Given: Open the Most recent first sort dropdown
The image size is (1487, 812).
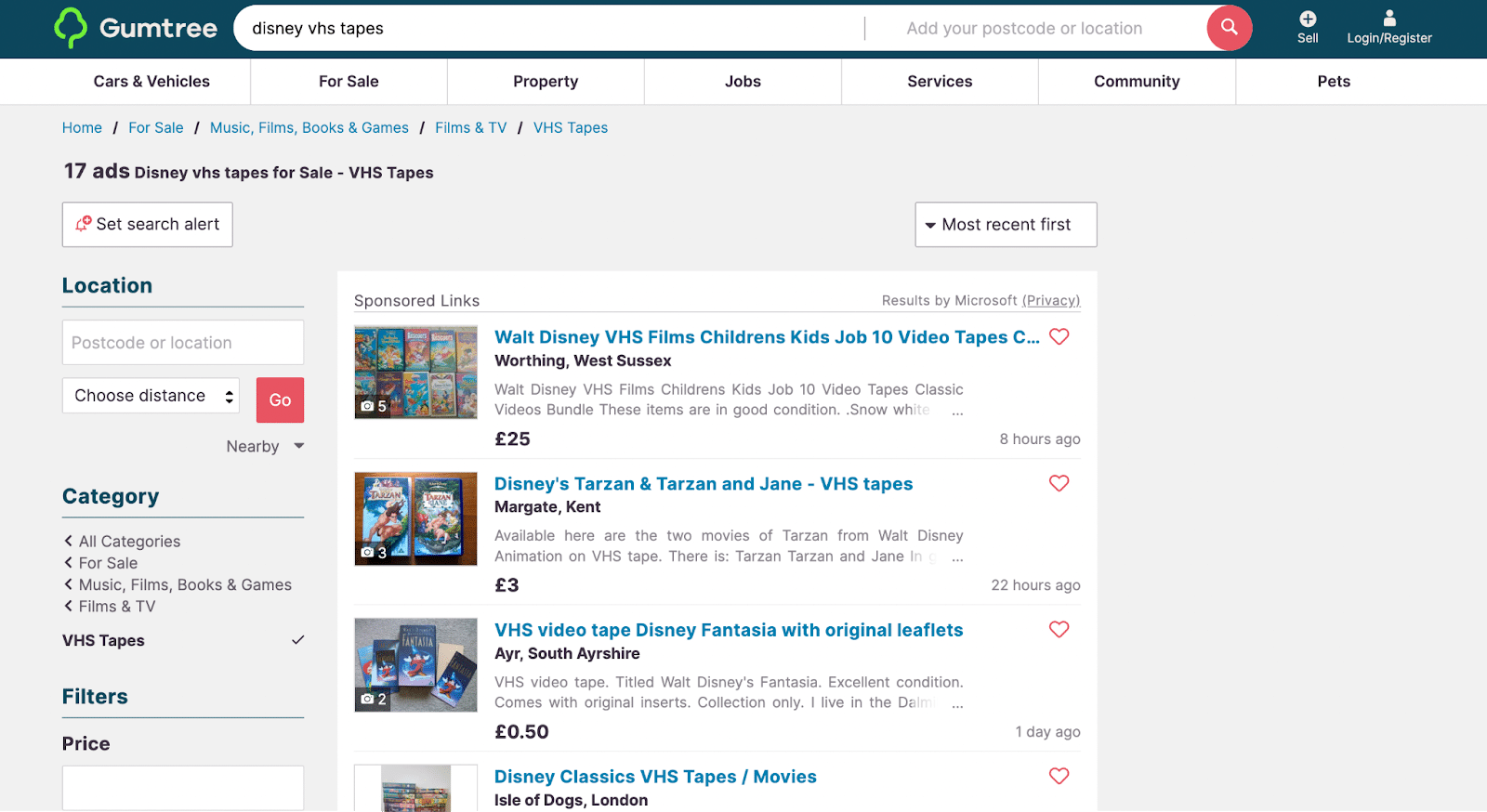Looking at the screenshot, I should point(1006,225).
